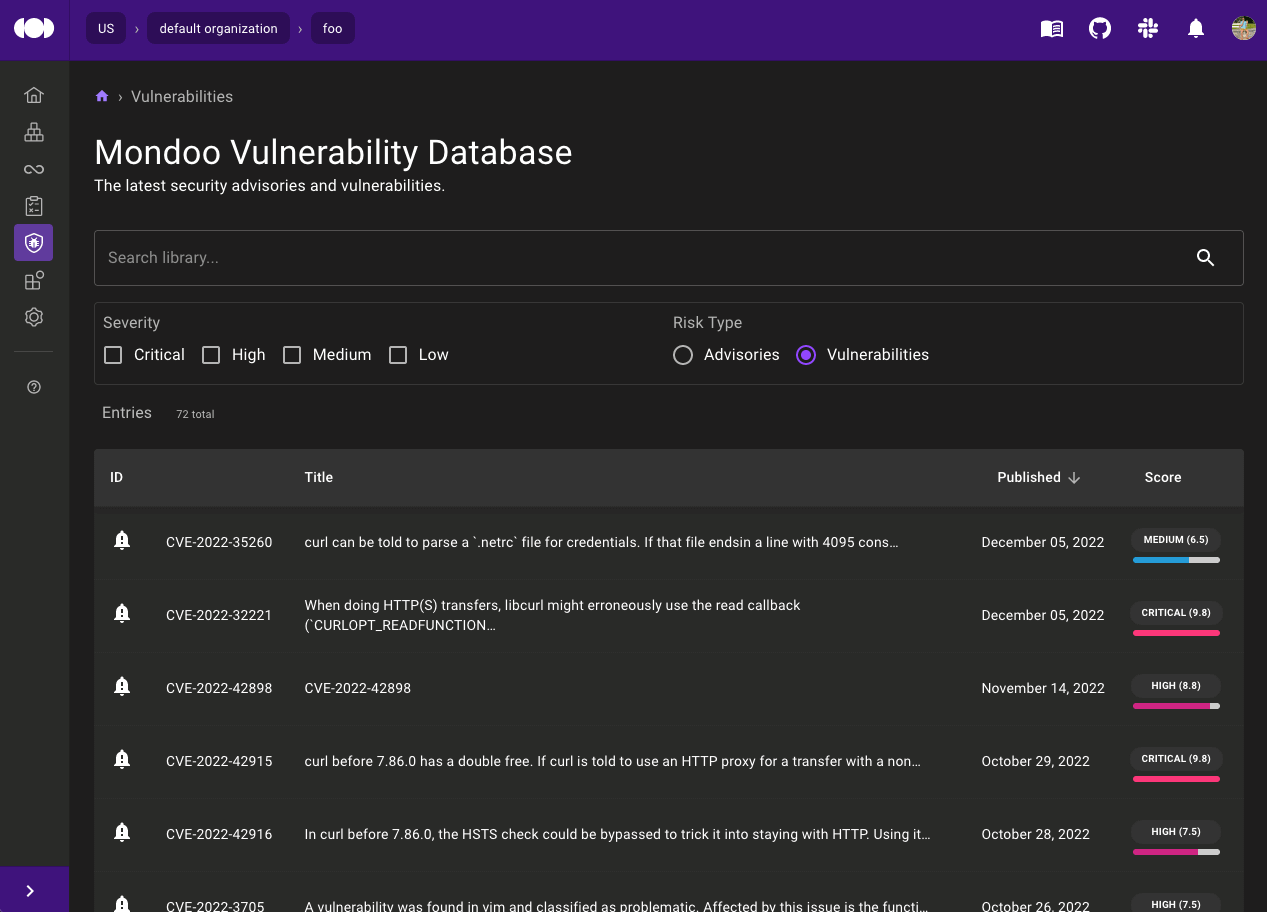Open the US region breadcrumb dropdown

pyautogui.click(x=106, y=28)
